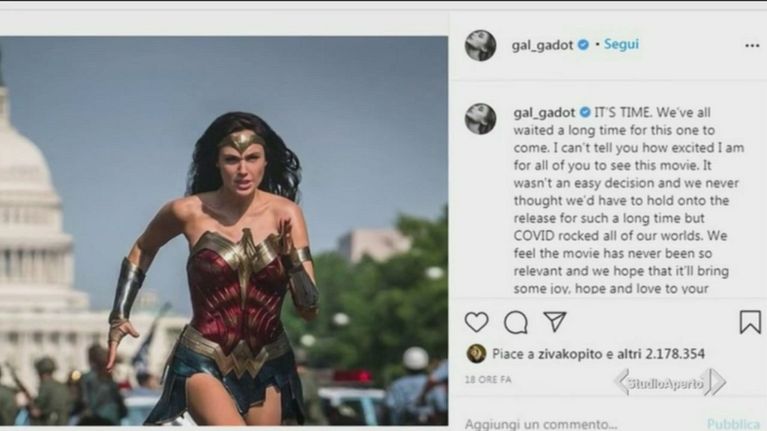Open zivakopito's profile from the likes line

pyautogui.click(x=569, y=353)
